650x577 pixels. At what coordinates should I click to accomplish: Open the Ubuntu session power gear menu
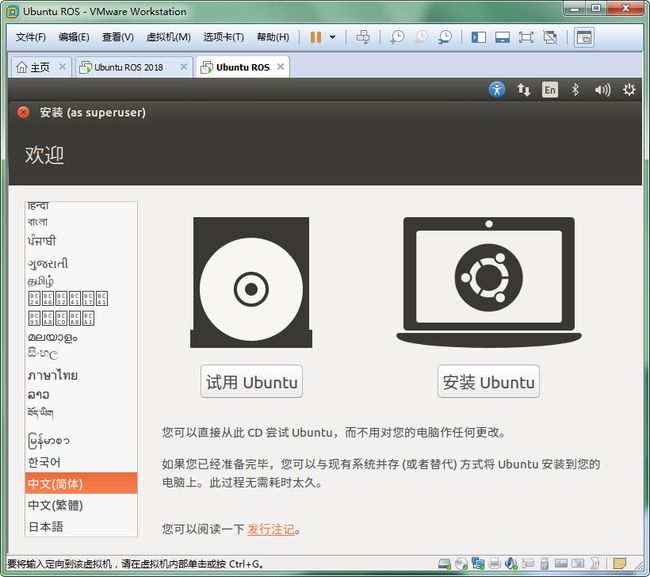(x=629, y=90)
